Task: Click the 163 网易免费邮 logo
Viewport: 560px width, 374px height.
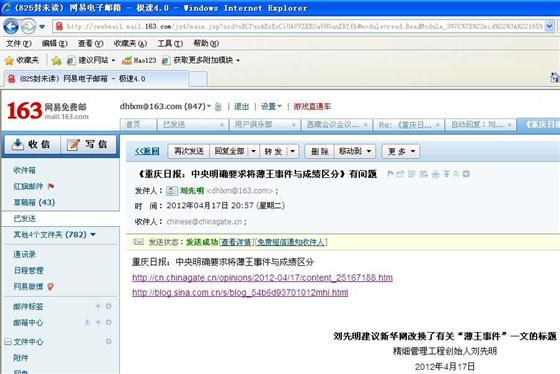Action: (47, 110)
